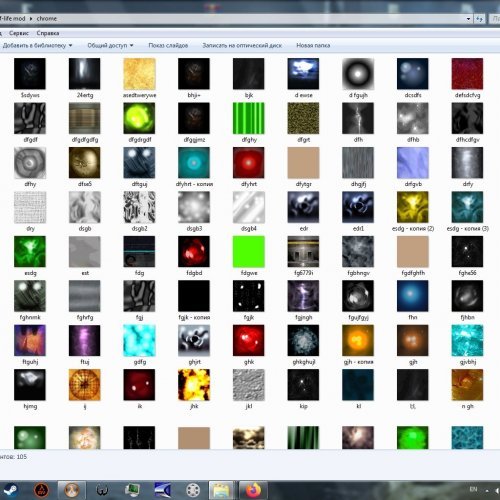Open the Справка menu

point(48,33)
